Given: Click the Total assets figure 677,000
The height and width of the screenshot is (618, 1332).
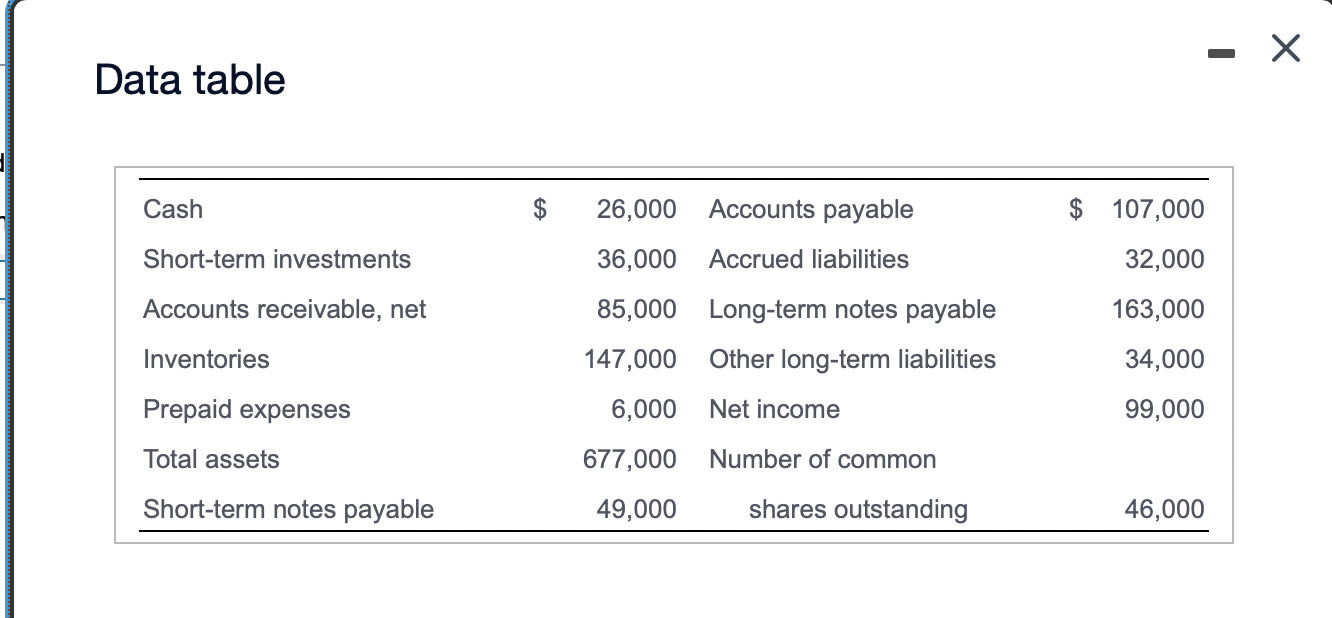Looking at the screenshot, I should click(628, 459).
